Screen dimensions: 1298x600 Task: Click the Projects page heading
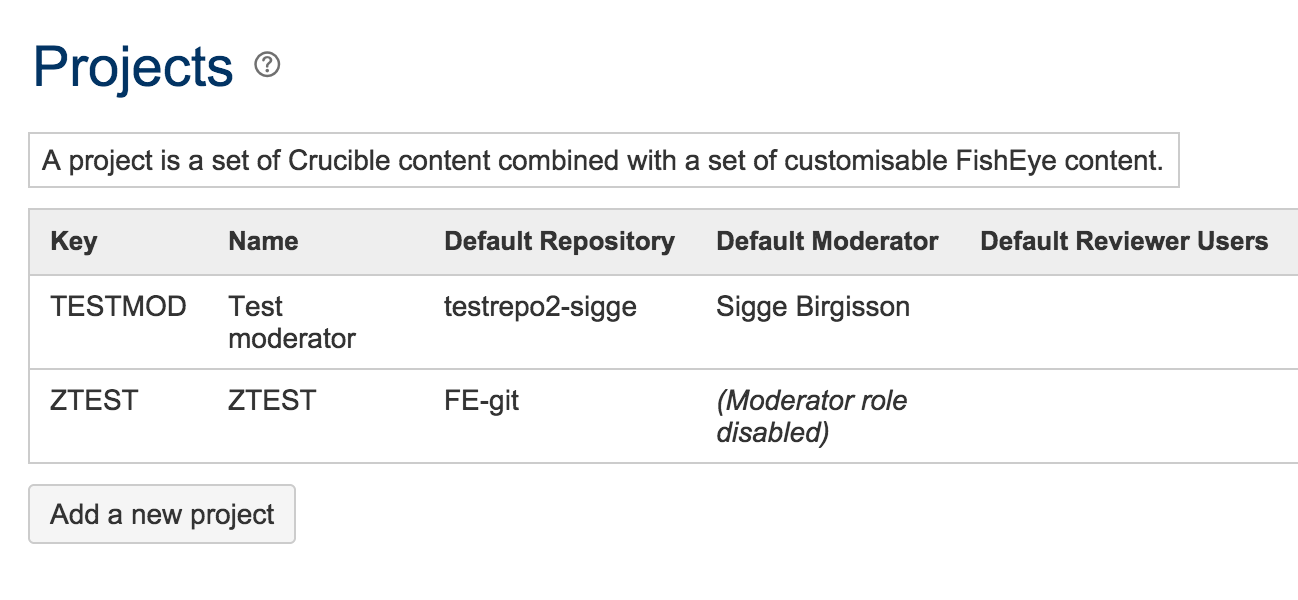point(133,67)
